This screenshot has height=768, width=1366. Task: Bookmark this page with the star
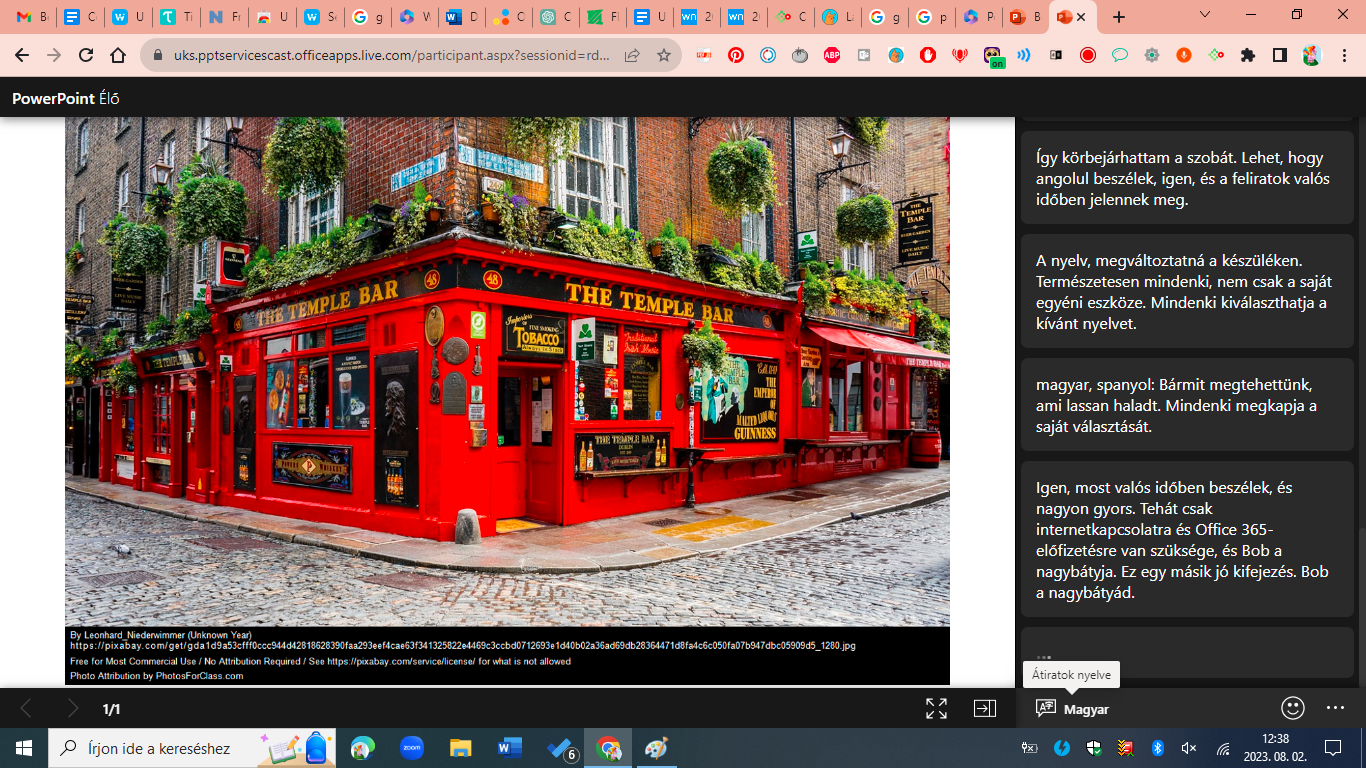coord(664,56)
